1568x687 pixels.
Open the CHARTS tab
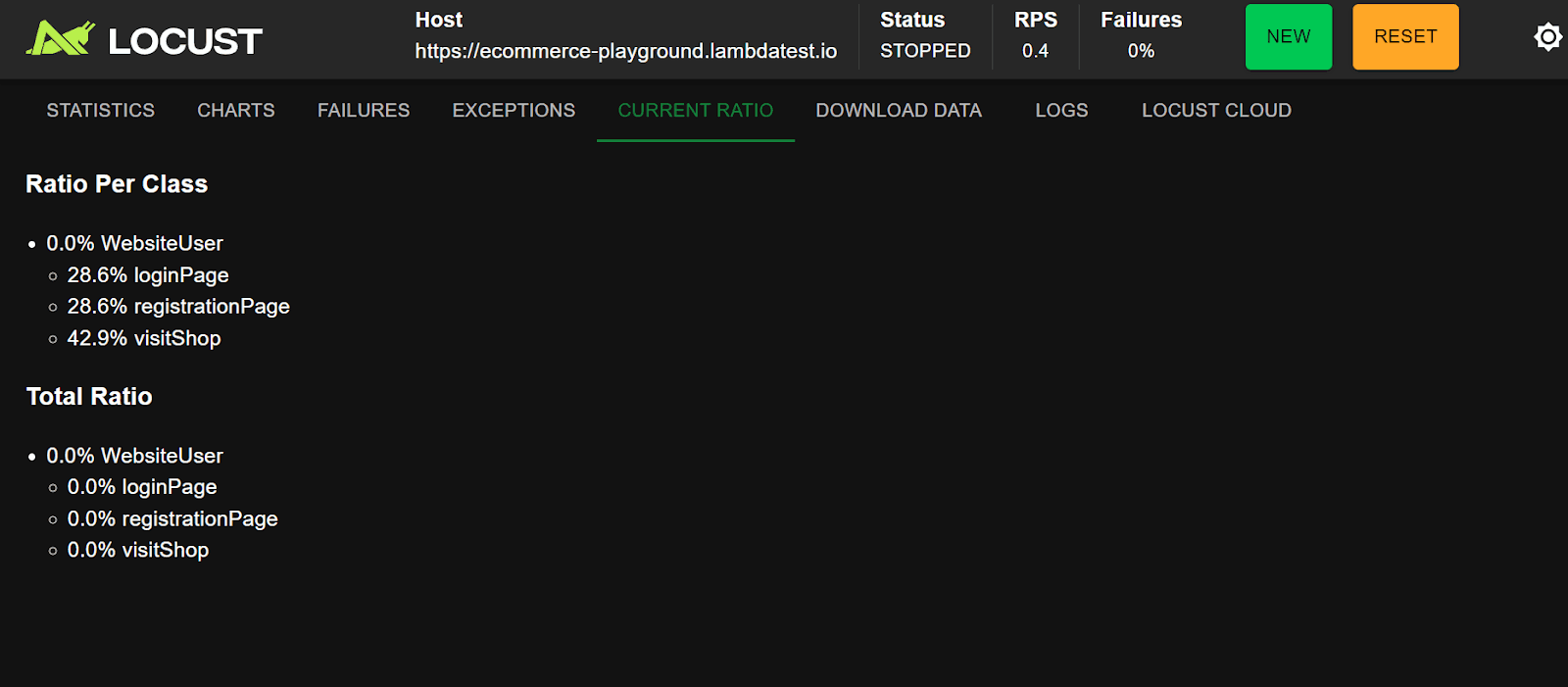[x=235, y=111]
